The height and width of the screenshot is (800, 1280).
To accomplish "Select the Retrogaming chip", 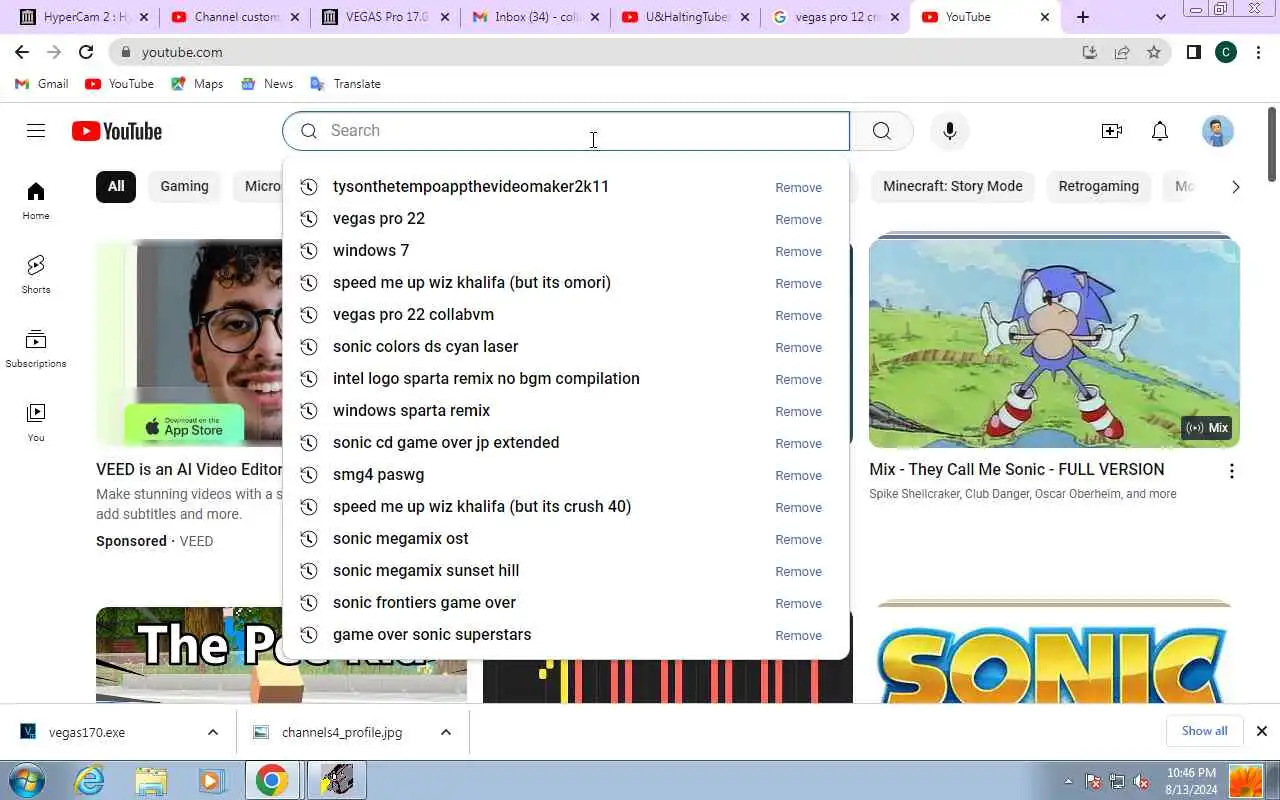I will pos(1099,186).
